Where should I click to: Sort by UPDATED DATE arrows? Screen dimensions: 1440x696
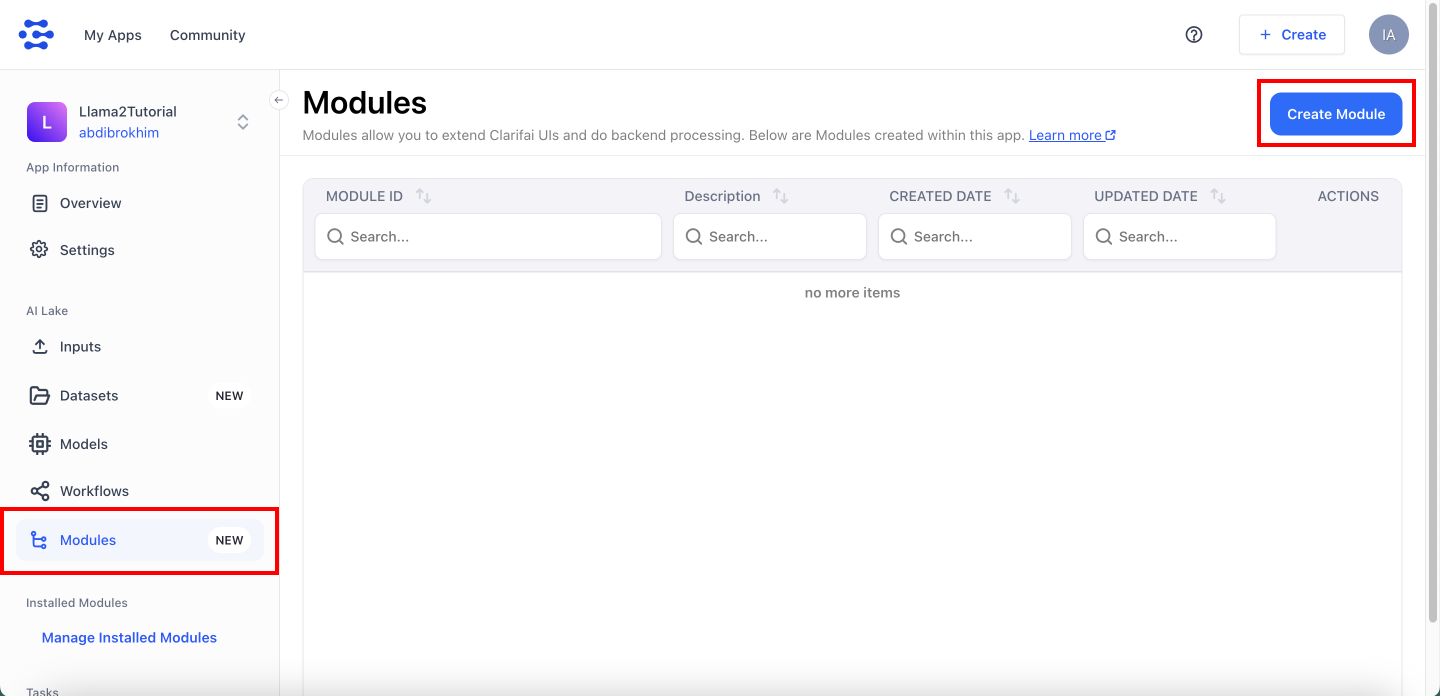coord(1217,196)
